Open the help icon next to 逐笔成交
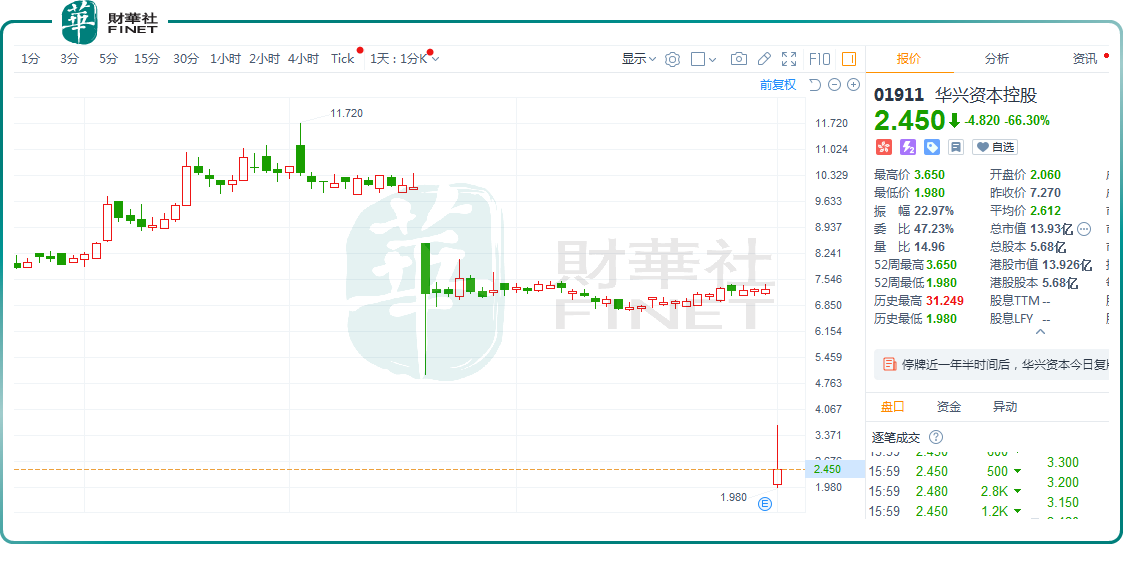This screenshot has height=564, width=1123. [x=936, y=437]
